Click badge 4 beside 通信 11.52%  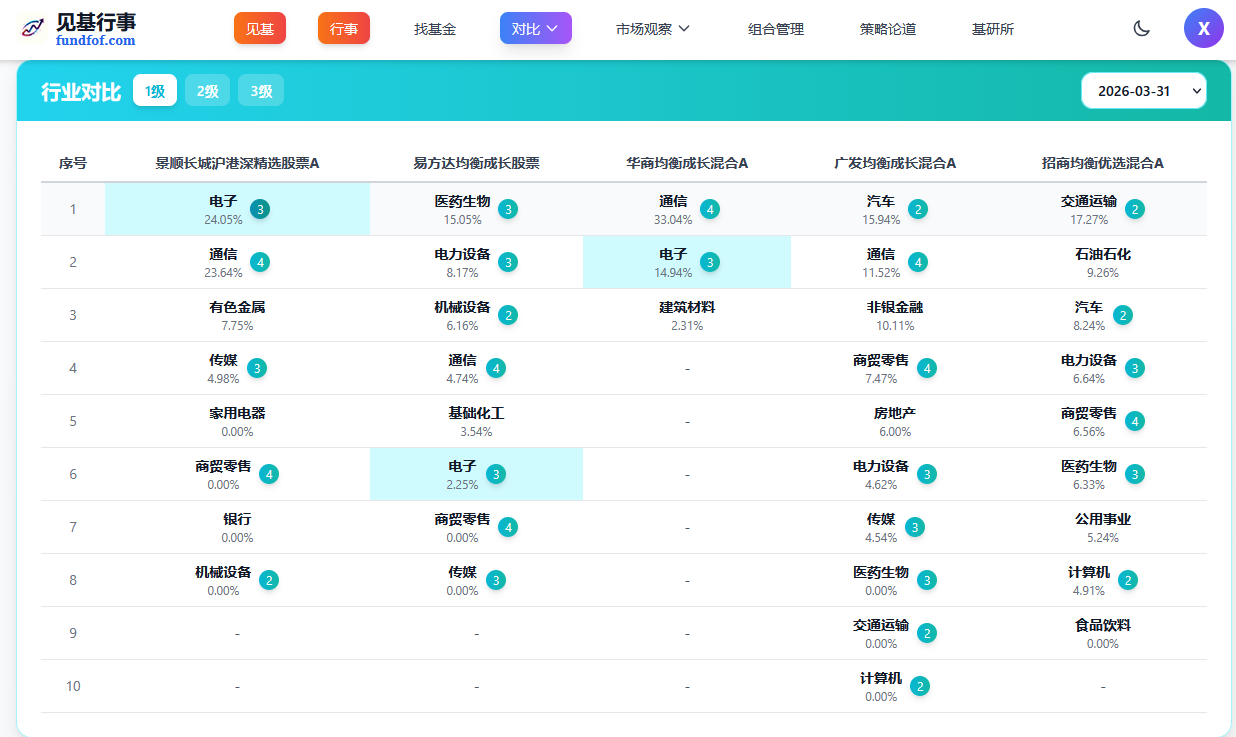pyautogui.click(x=918, y=262)
